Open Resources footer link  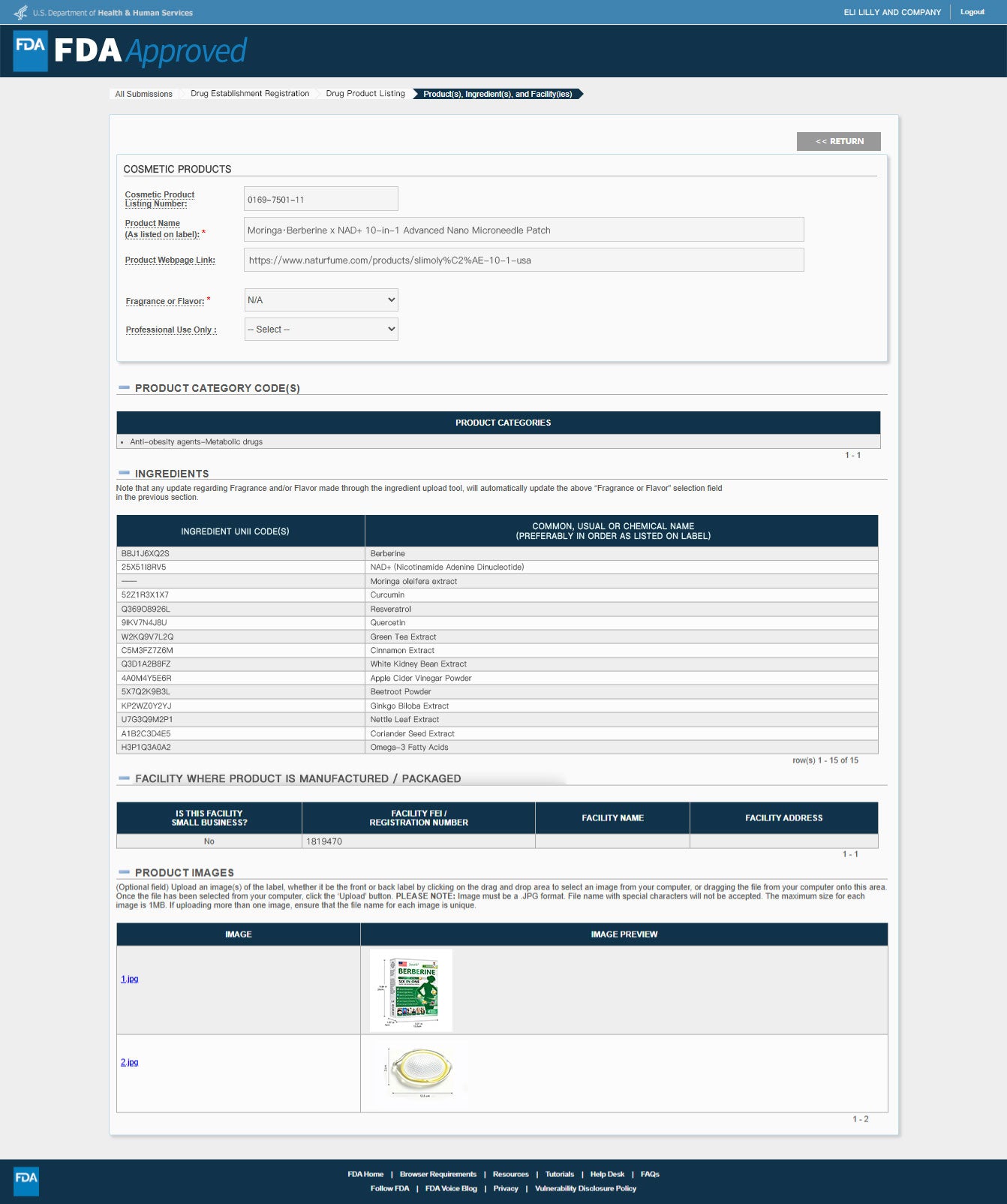click(x=511, y=1174)
